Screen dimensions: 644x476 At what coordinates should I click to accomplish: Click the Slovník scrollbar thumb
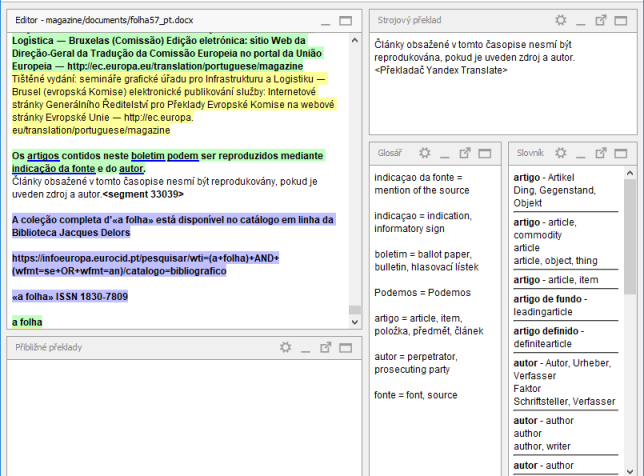(x=630, y=237)
